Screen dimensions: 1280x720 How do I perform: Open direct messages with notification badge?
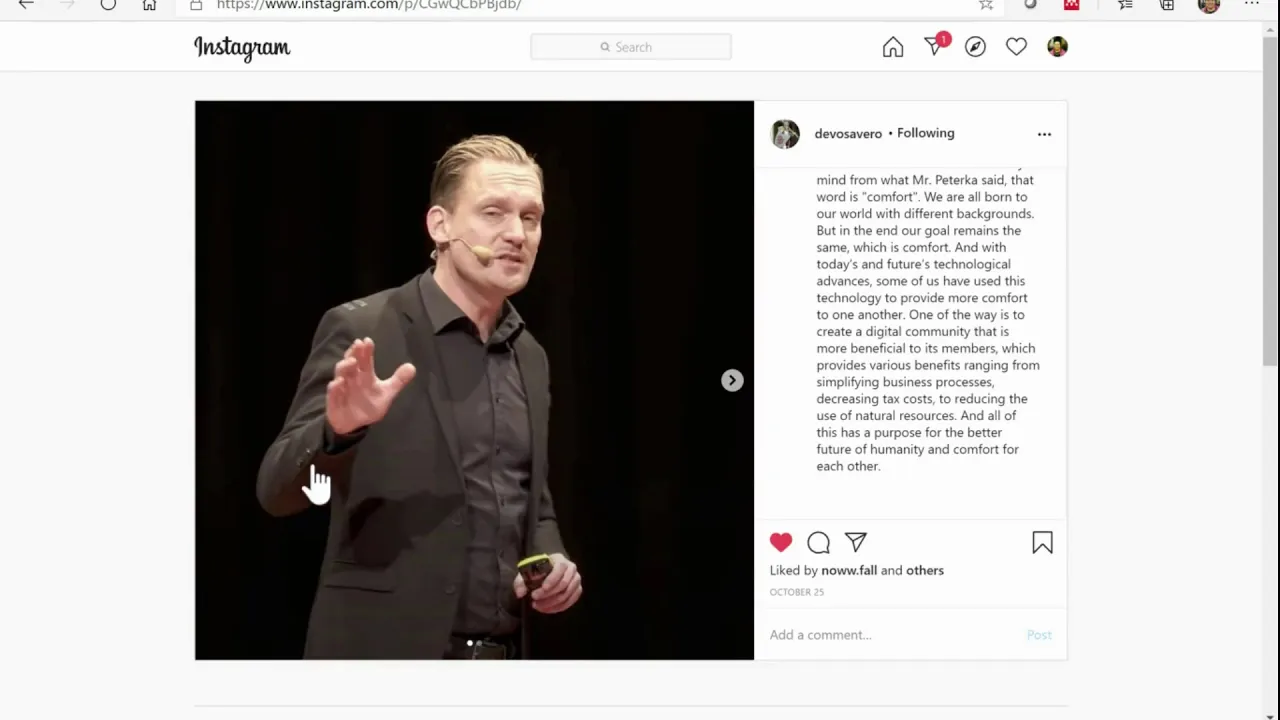[936, 45]
